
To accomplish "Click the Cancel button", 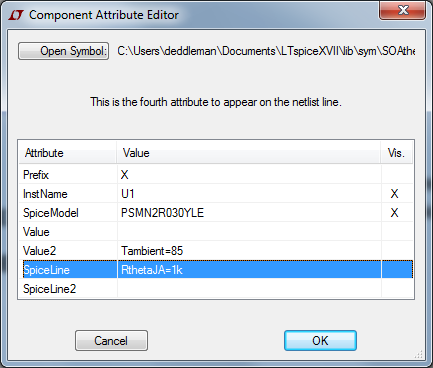I will click(111, 340).
